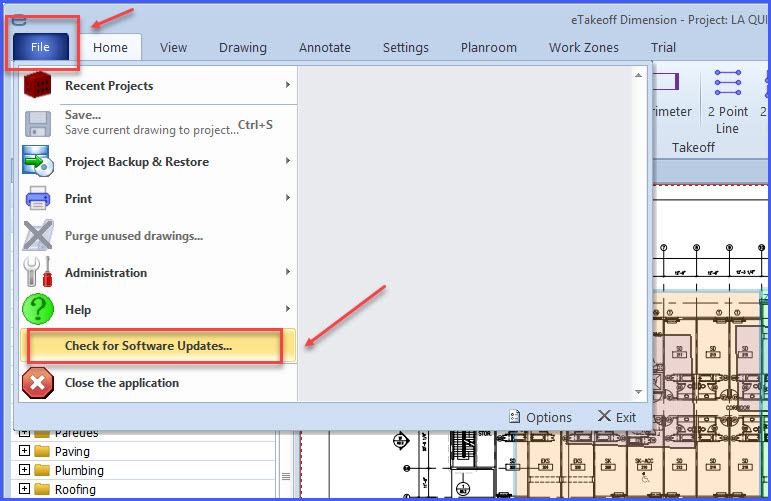Expand the Administration submenu arrow
771x501 pixels.
click(x=288, y=271)
